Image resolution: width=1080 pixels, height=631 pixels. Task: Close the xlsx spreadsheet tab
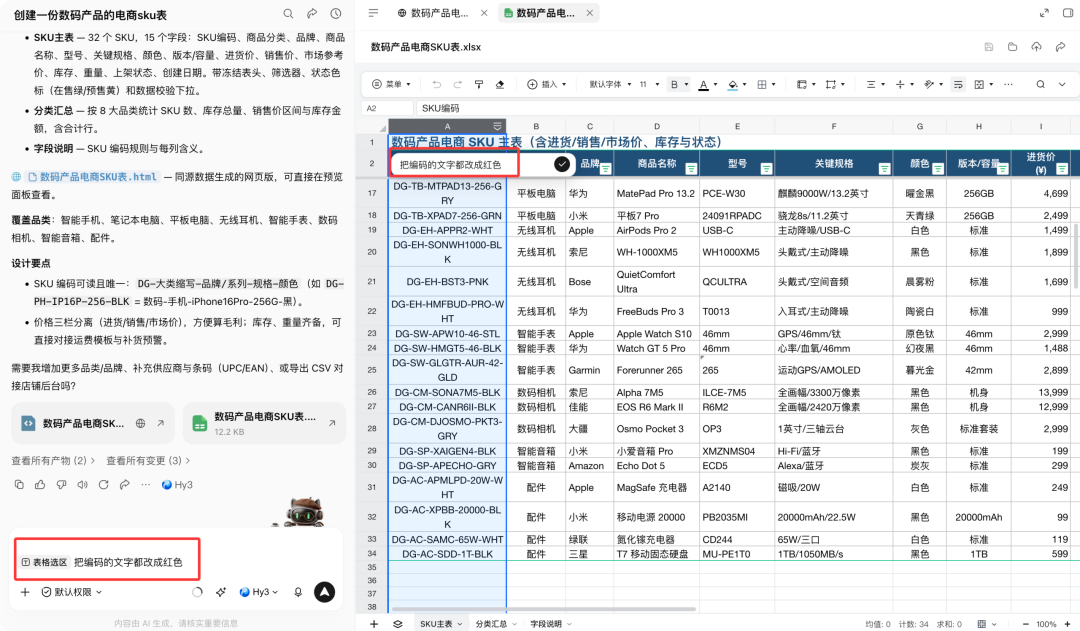[x=590, y=12]
